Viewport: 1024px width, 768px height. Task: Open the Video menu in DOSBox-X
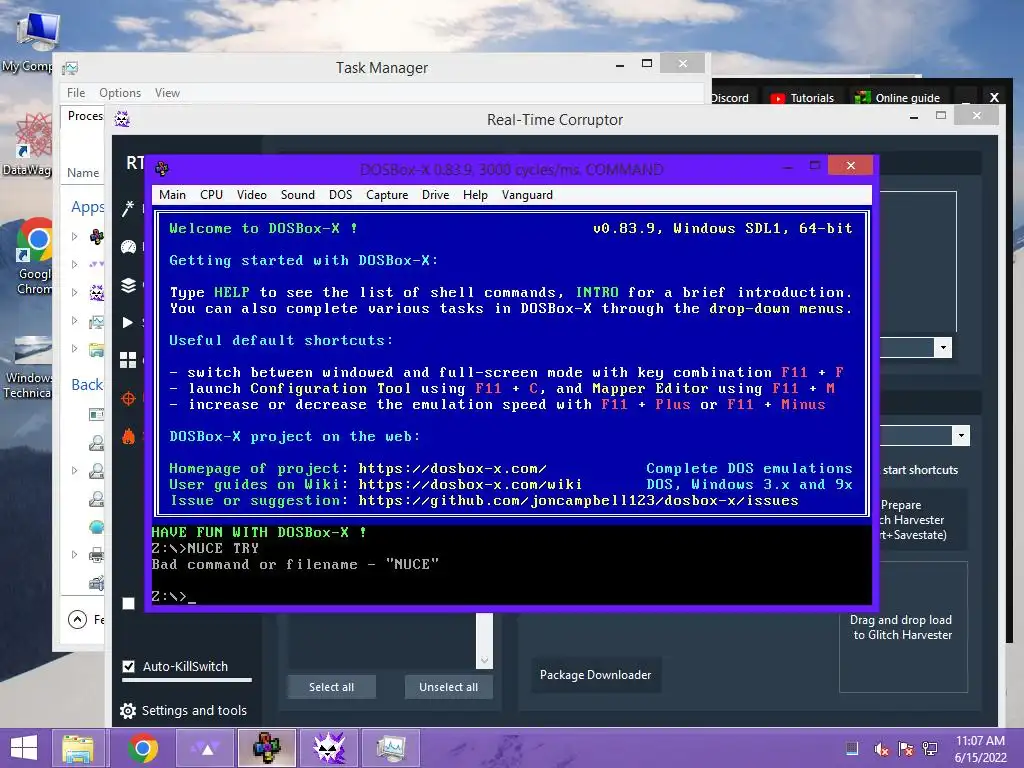251,195
